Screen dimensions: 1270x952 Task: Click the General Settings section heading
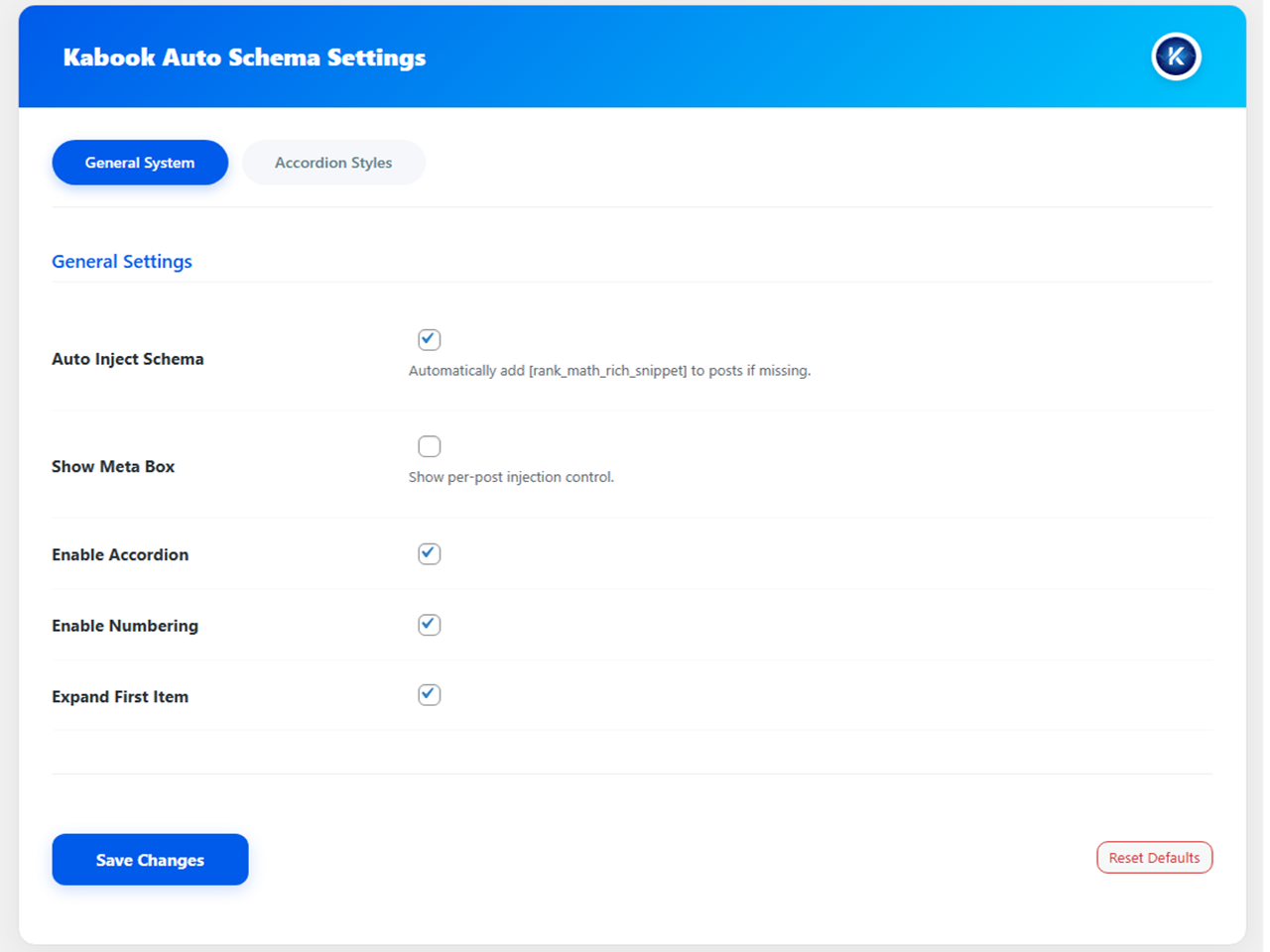(x=122, y=262)
